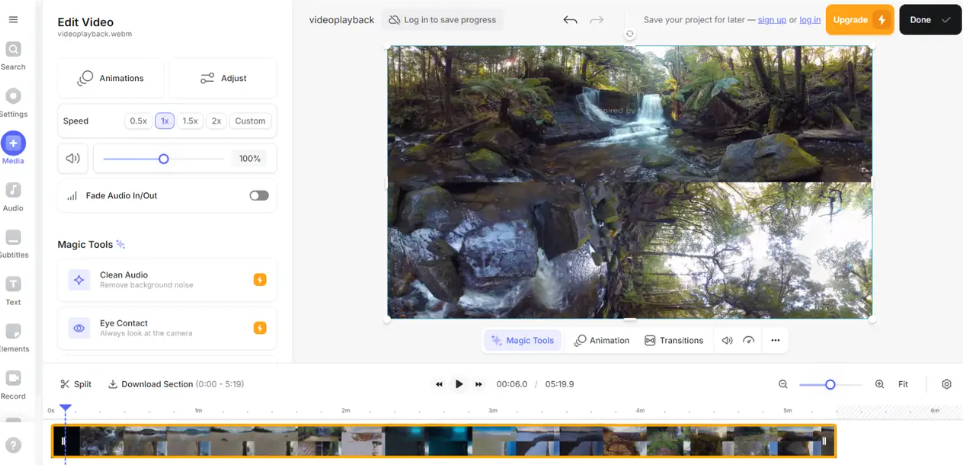The image size is (963, 466).
Task: Undo the last action
Action: point(570,20)
